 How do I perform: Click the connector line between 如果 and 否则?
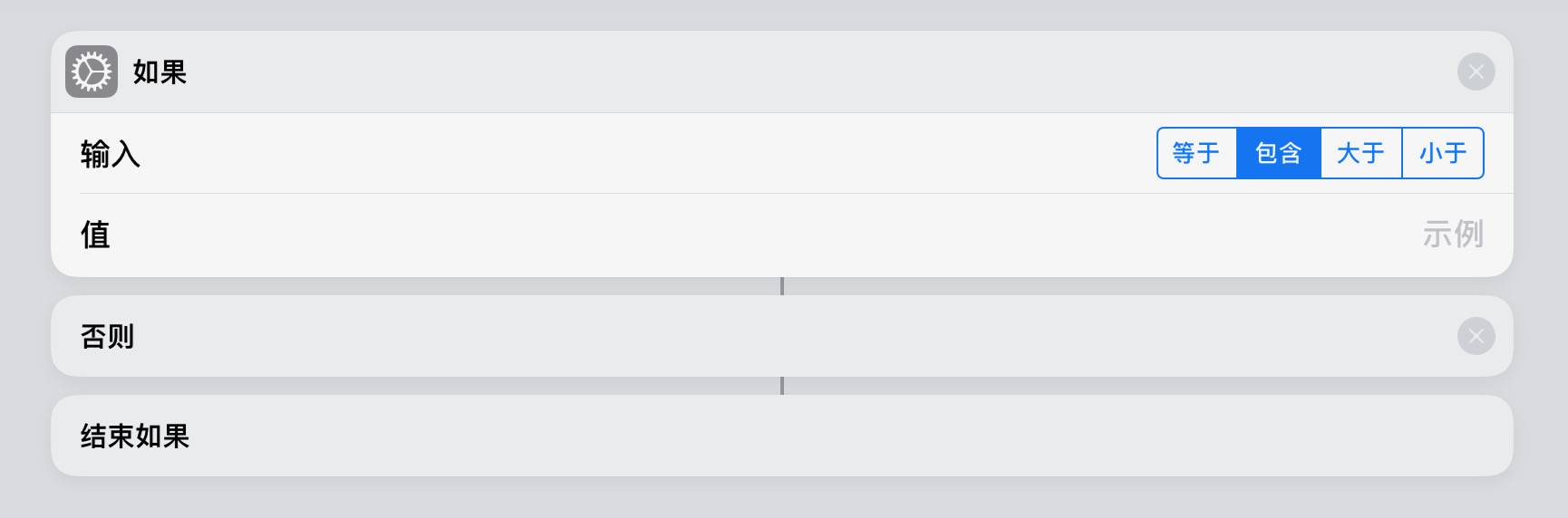pyautogui.click(x=782, y=286)
